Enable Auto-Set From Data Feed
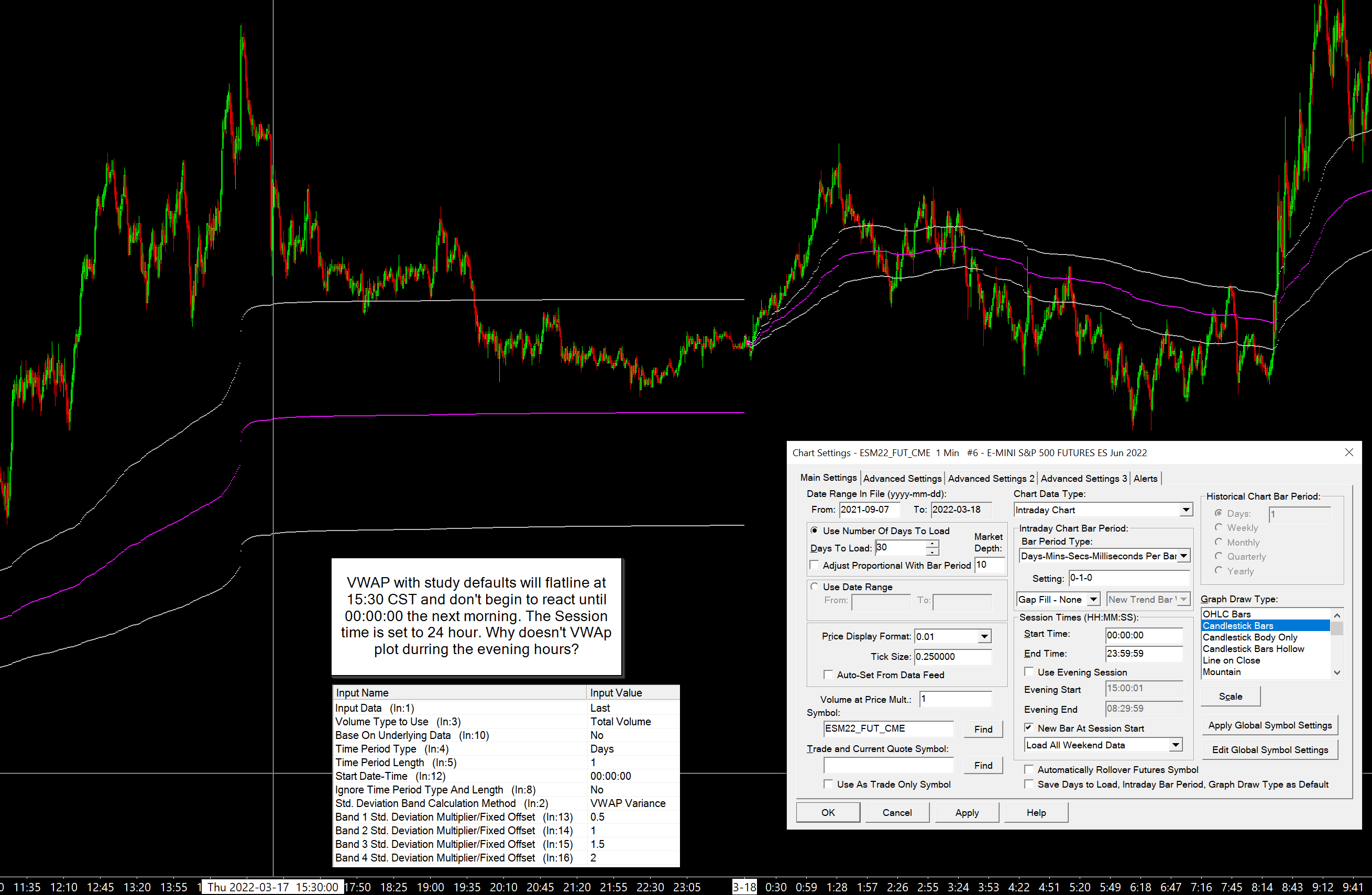 coord(828,675)
